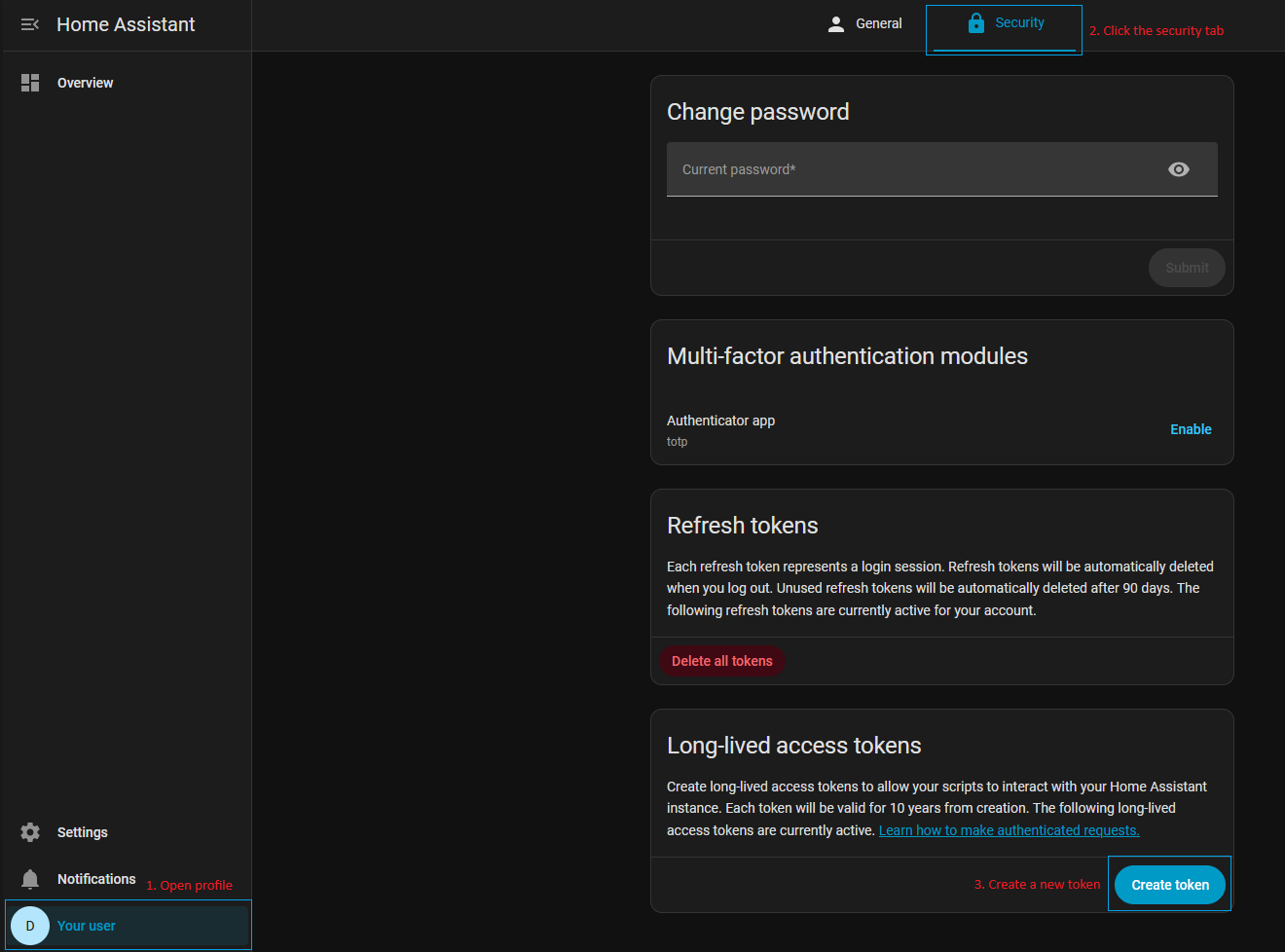The width and height of the screenshot is (1285, 952).
Task: Enable the Authenticator app module
Action: point(1191,429)
